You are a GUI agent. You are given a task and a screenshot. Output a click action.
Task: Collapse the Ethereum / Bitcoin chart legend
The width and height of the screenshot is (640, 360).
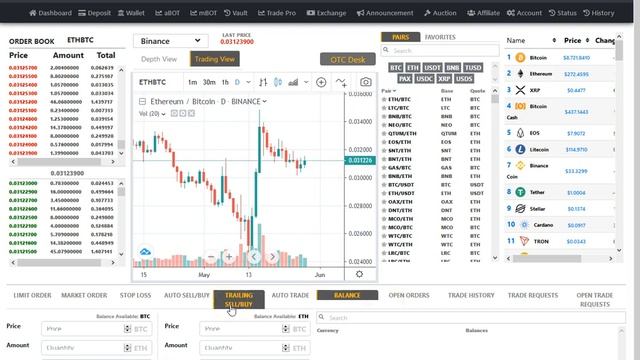coord(142,101)
